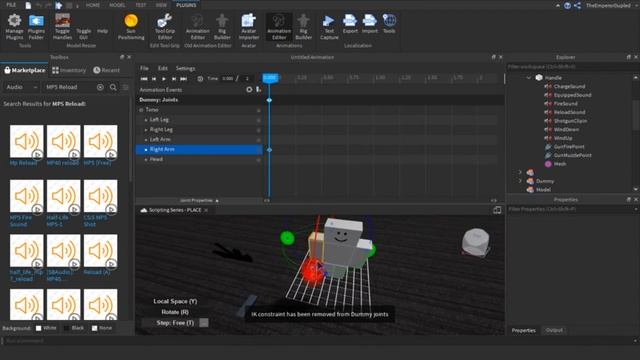Open the Toolbox Inventory tab

pos(69,70)
